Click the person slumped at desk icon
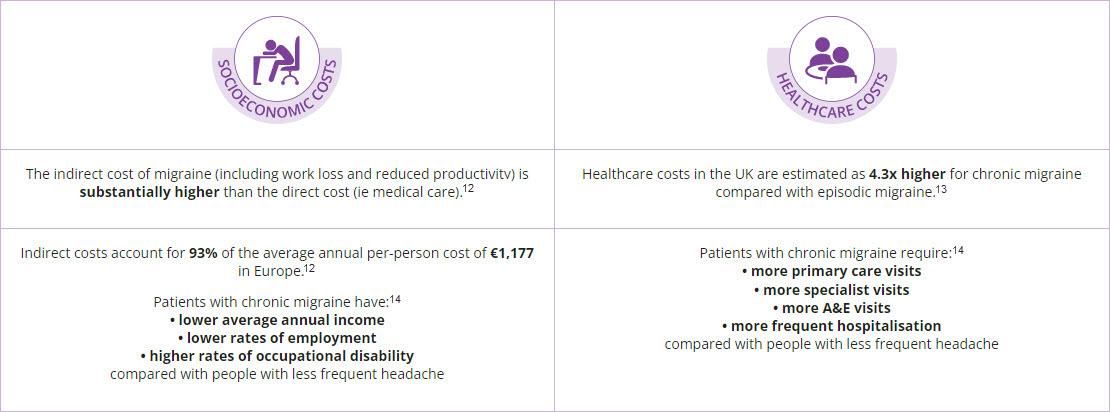This screenshot has width=1110, height=412. point(277,58)
